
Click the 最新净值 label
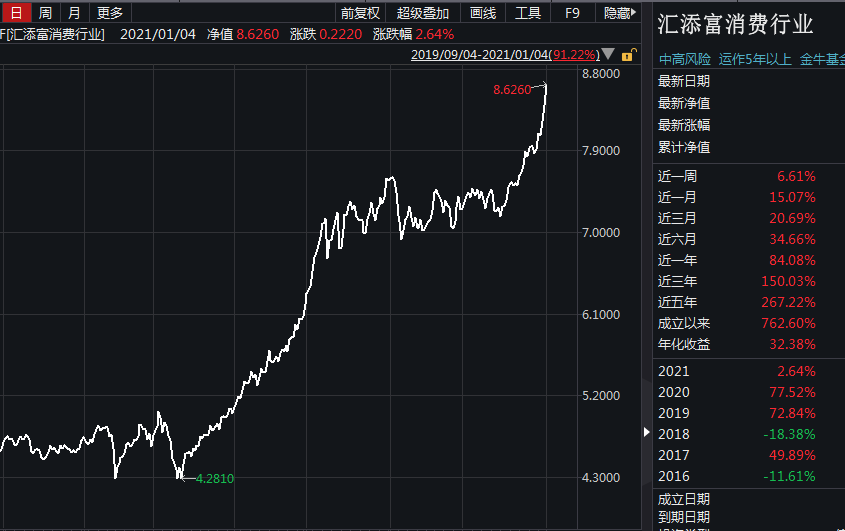[684, 103]
